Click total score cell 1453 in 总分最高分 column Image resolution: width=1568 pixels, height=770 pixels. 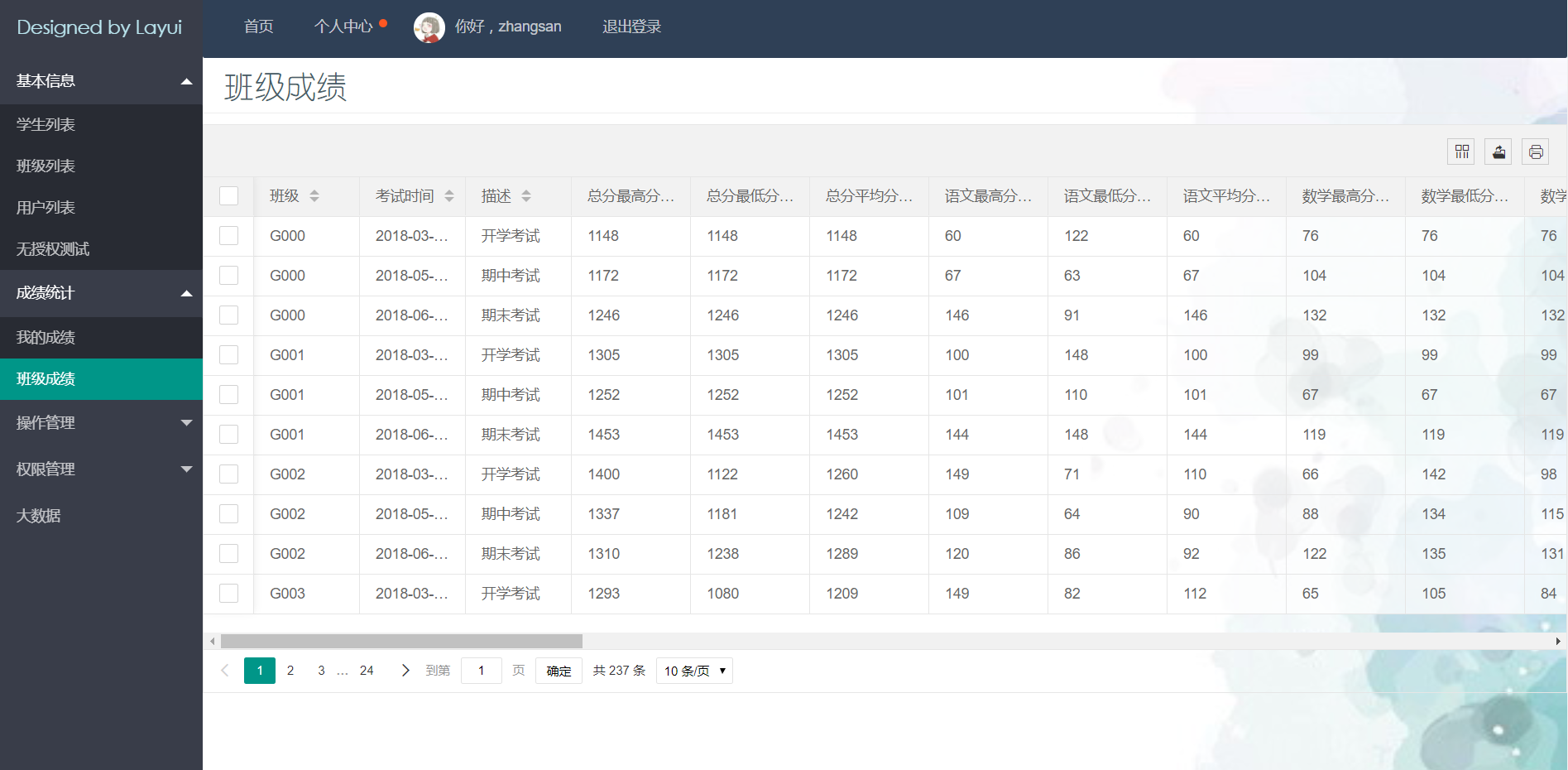[x=631, y=435]
